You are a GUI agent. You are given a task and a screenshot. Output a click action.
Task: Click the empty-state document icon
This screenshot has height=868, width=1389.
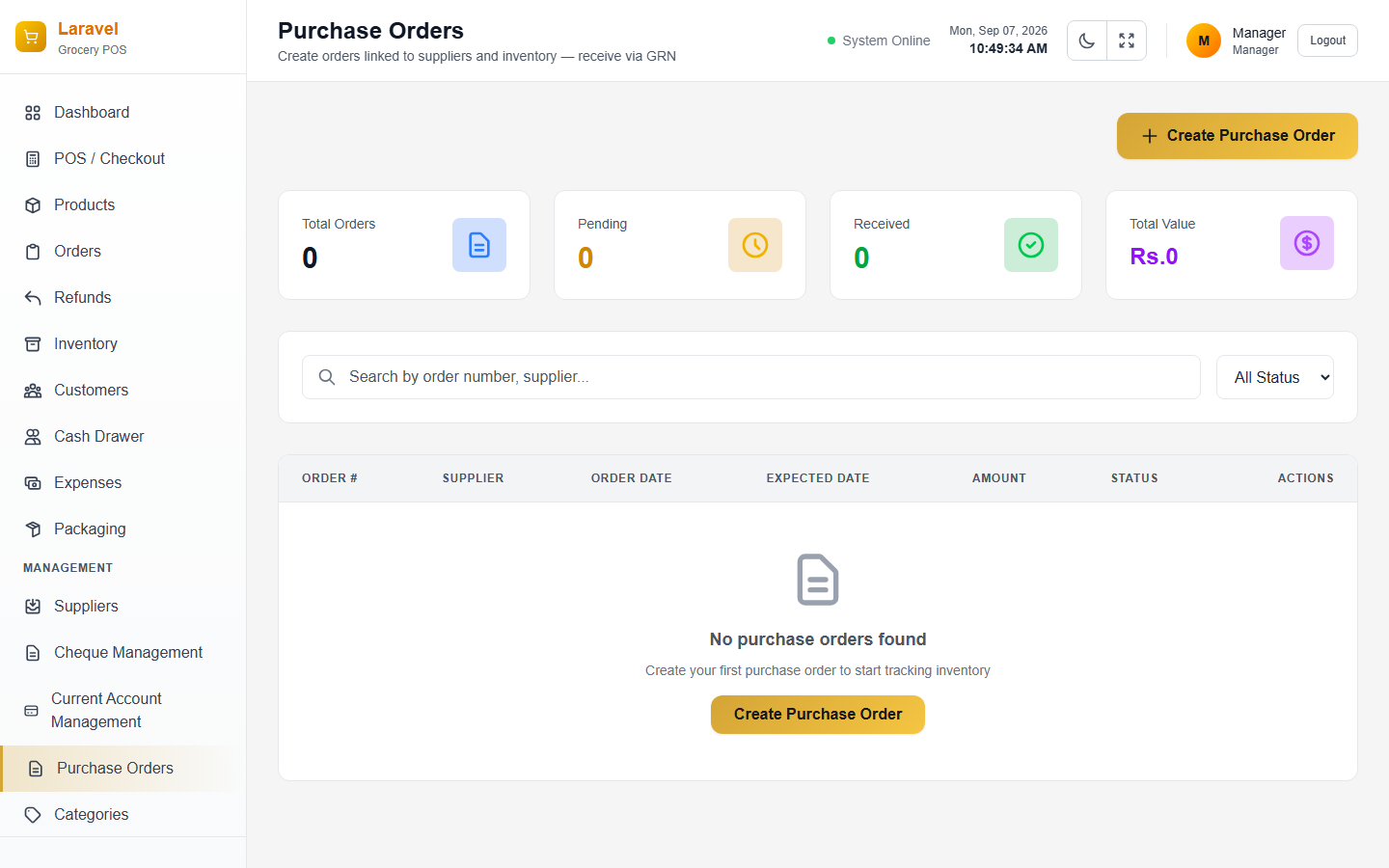tap(818, 580)
